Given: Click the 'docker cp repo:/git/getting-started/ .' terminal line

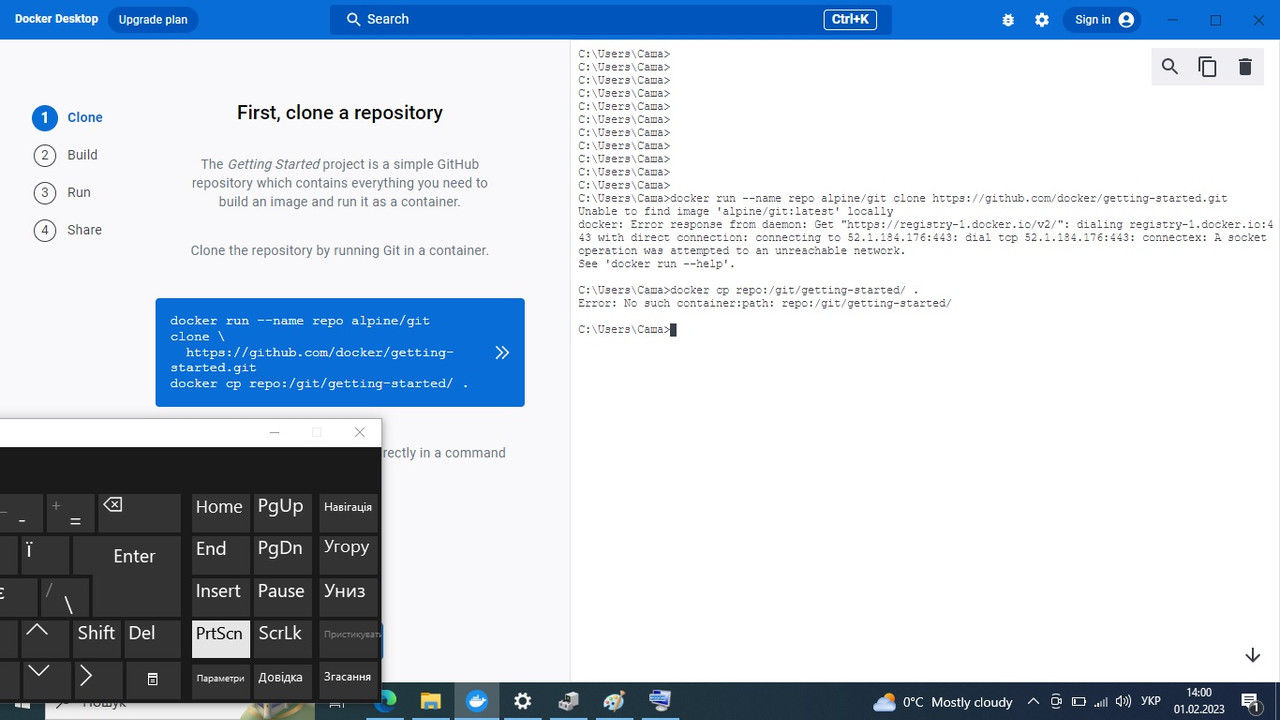Looking at the screenshot, I should 749,290.
